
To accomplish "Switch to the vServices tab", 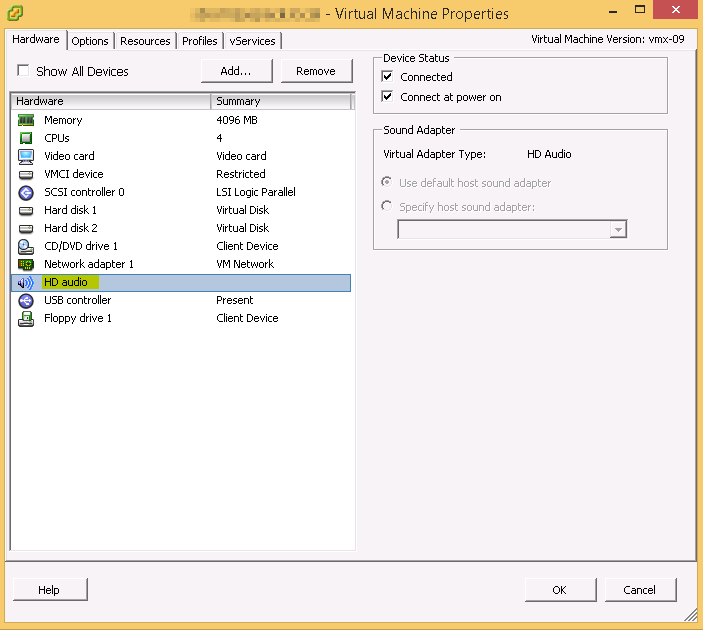I will [252, 41].
